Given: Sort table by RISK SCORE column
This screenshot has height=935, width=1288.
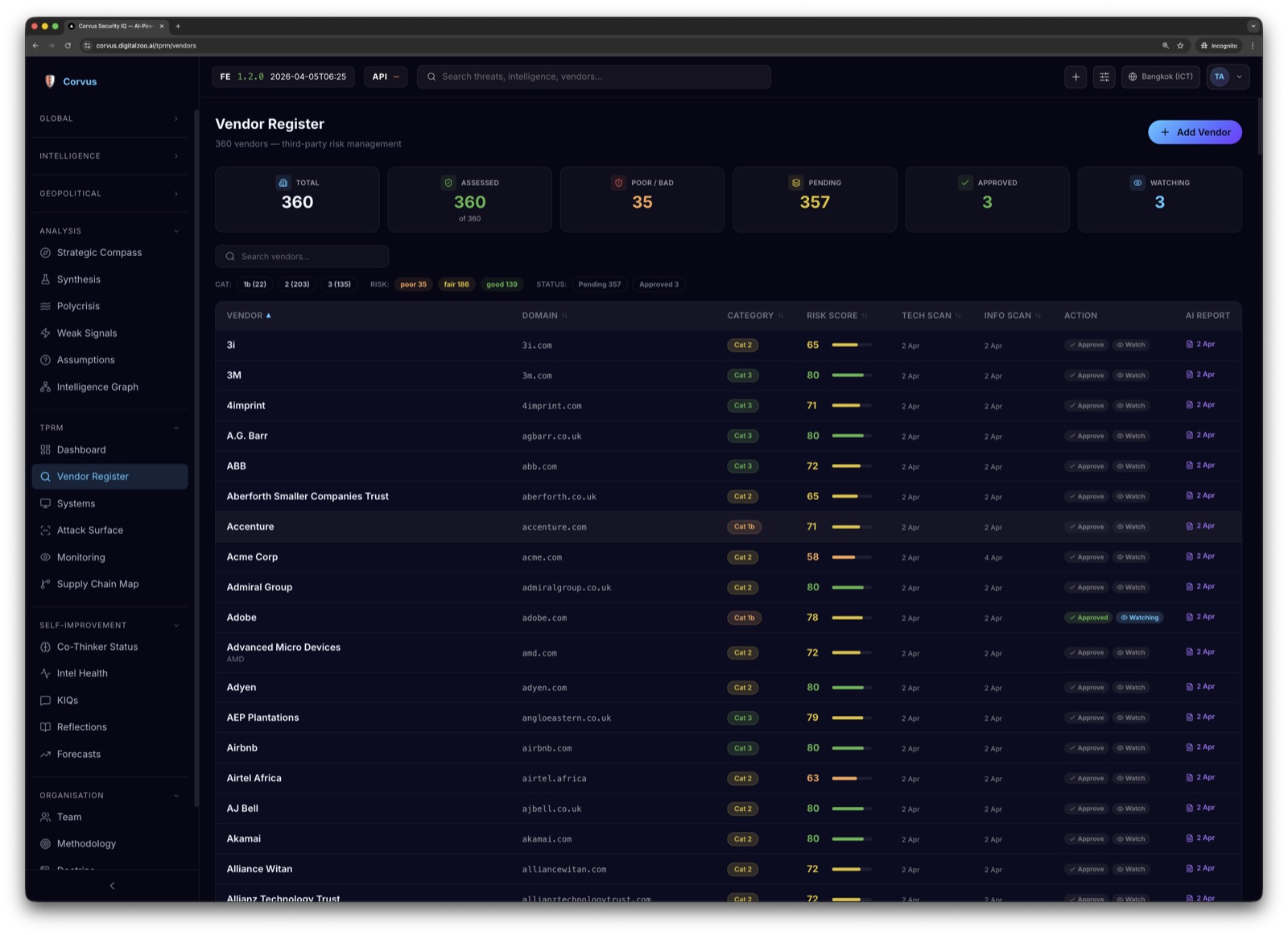Looking at the screenshot, I should [837, 316].
